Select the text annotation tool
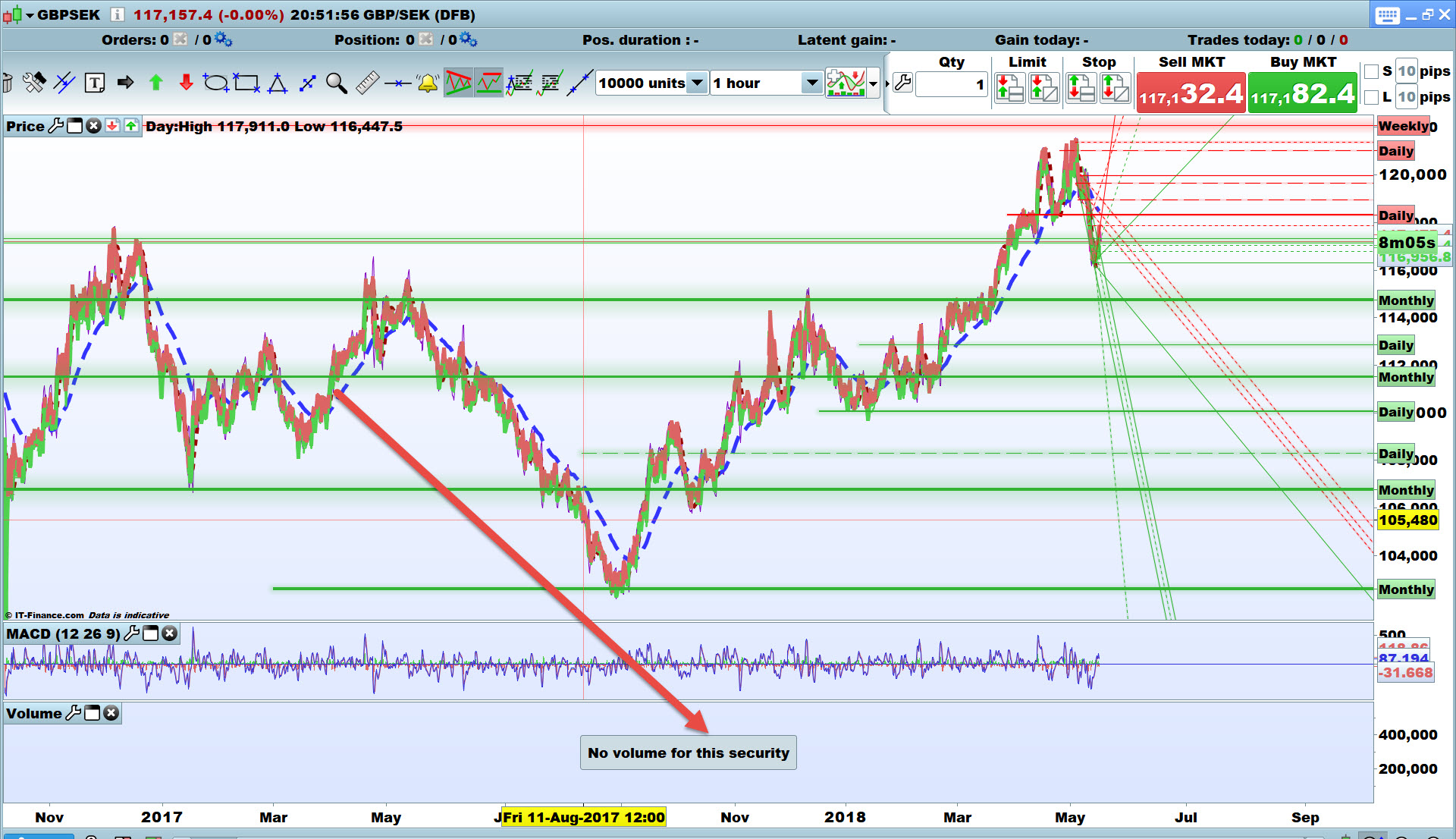 coord(95,83)
